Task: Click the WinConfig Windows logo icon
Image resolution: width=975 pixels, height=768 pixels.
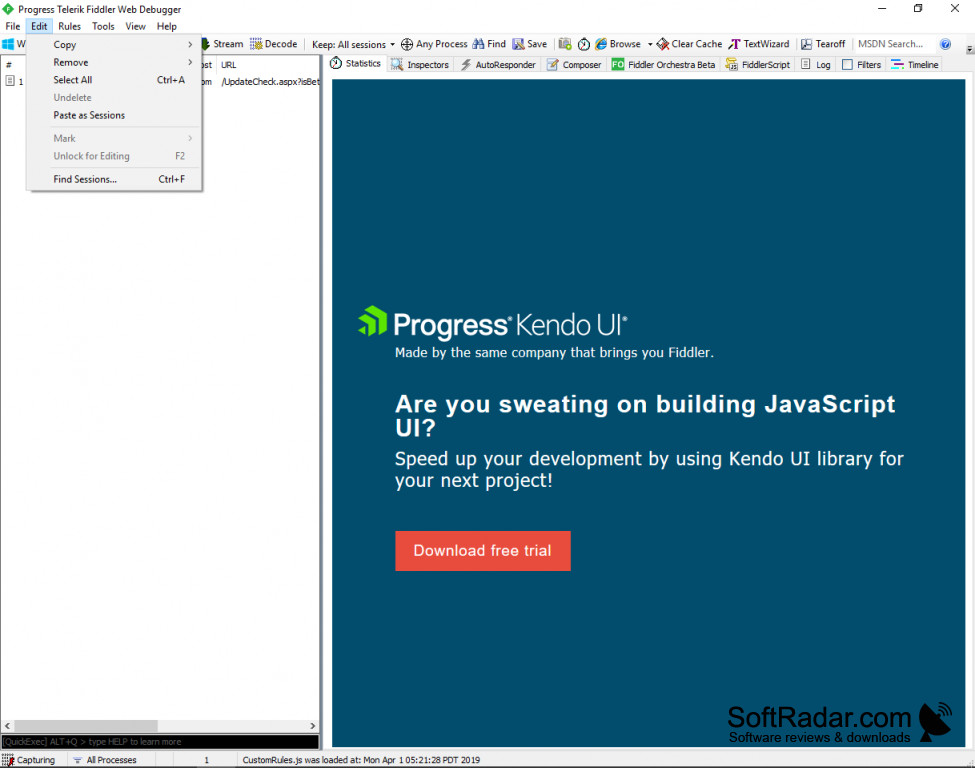Action: point(8,44)
